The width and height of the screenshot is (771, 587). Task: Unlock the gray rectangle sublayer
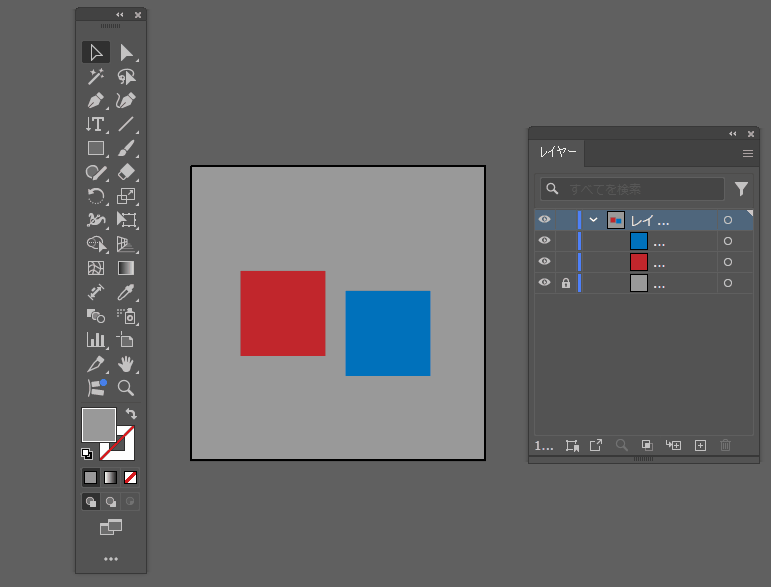coord(566,283)
